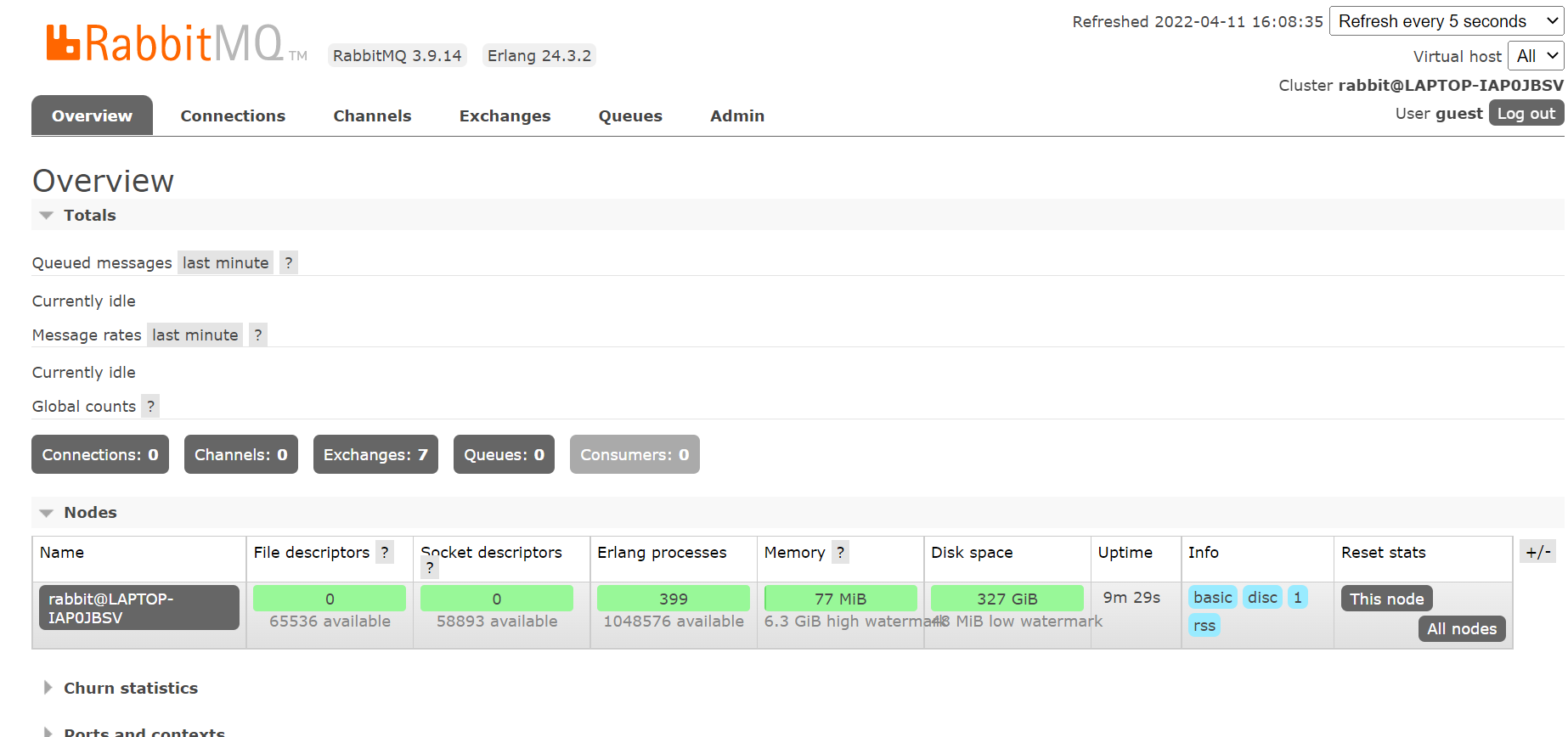1568x737 pixels.
Task: Open help for Queued messages
Action: click(289, 263)
